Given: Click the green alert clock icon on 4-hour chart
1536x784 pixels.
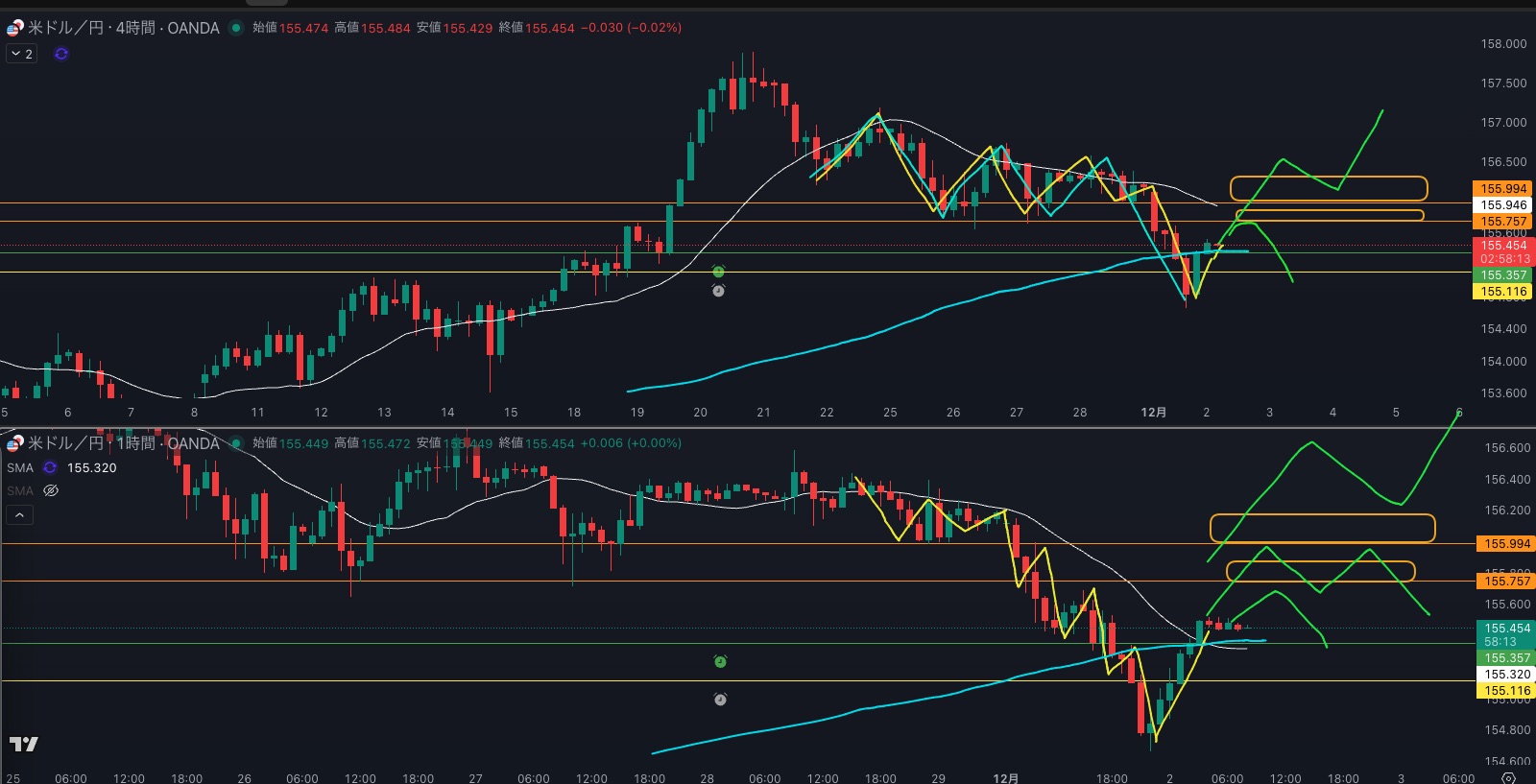Looking at the screenshot, I should 718,272.
